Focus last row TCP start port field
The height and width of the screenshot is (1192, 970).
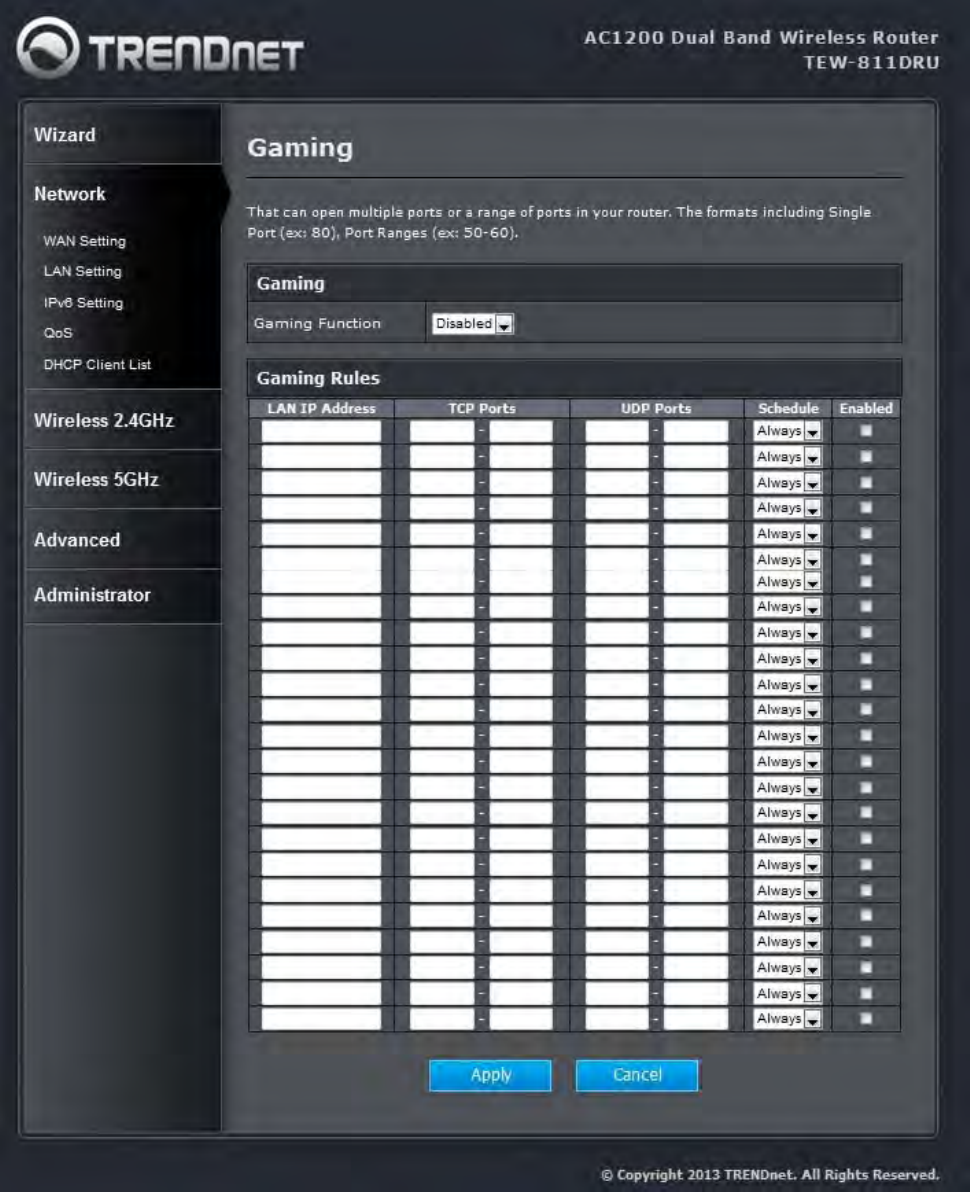442,1019
